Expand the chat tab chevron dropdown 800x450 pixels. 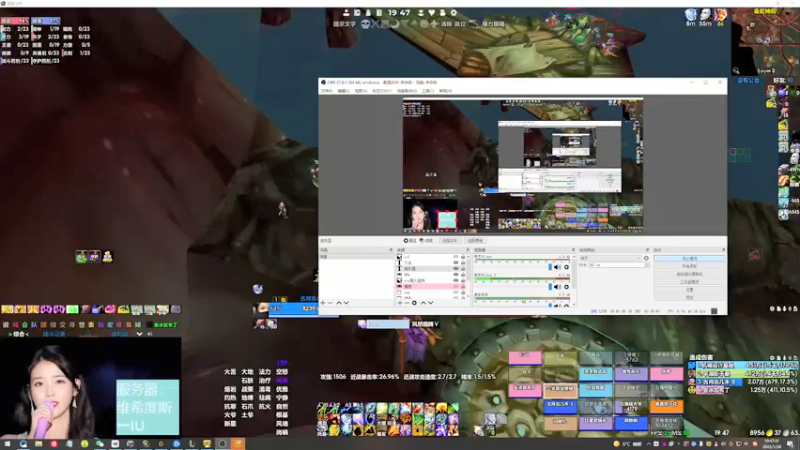pos(139,334)
